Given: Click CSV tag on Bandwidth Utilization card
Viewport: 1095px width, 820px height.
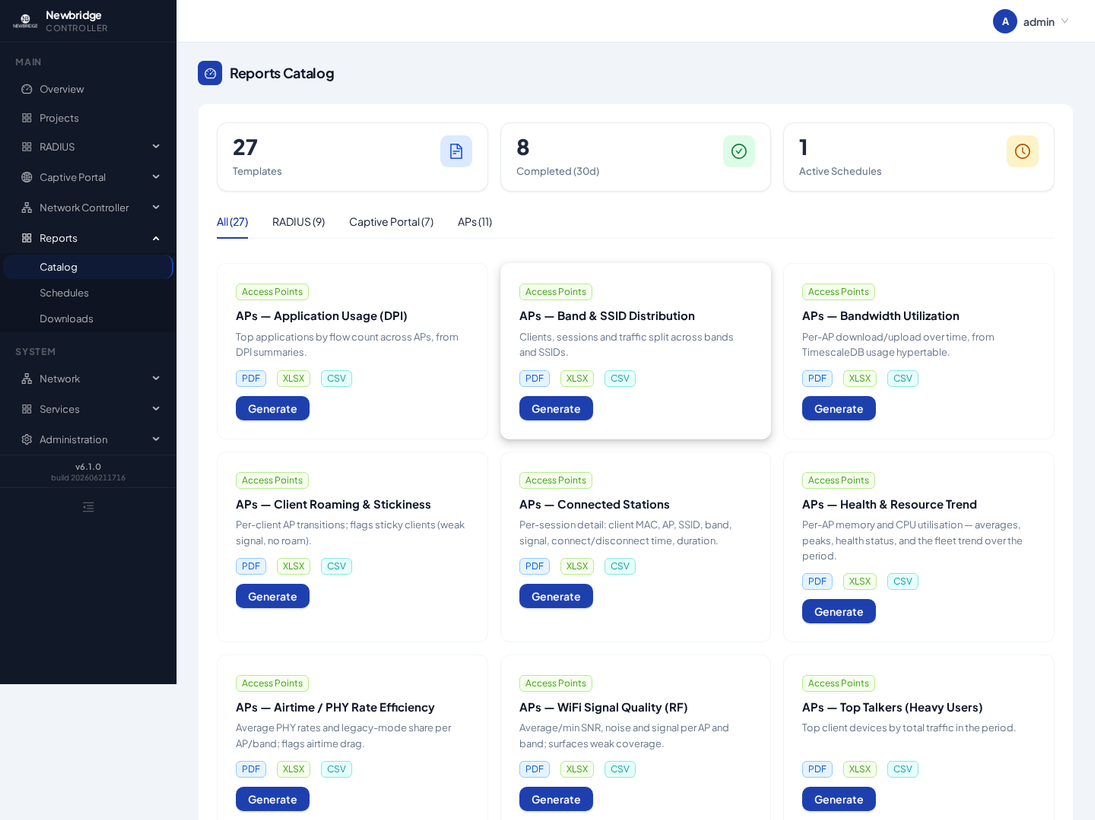Looking at the screenshot, I should point(902,379).
